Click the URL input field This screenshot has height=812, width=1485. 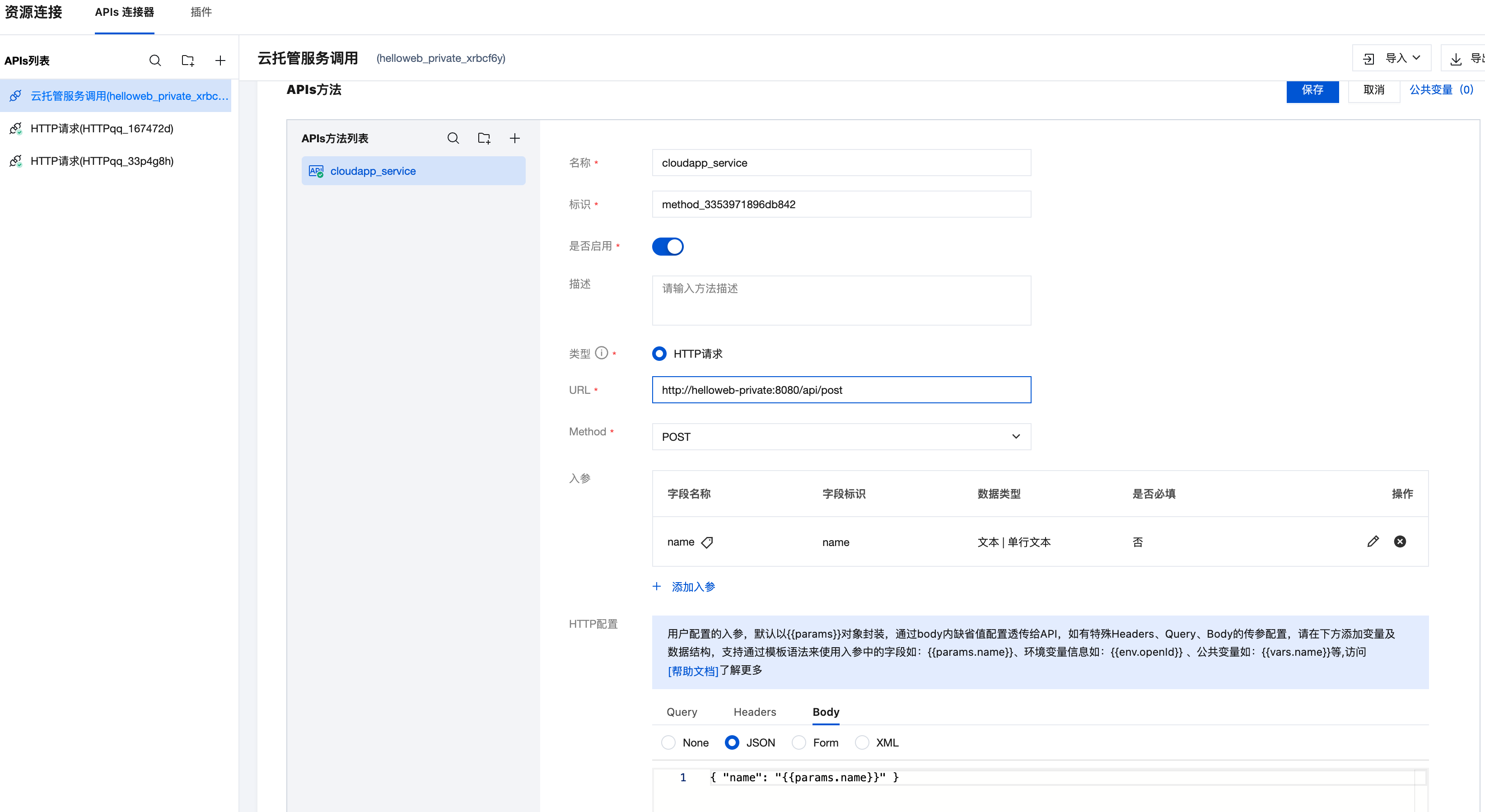pyautogui.click(x=841, y=390)
